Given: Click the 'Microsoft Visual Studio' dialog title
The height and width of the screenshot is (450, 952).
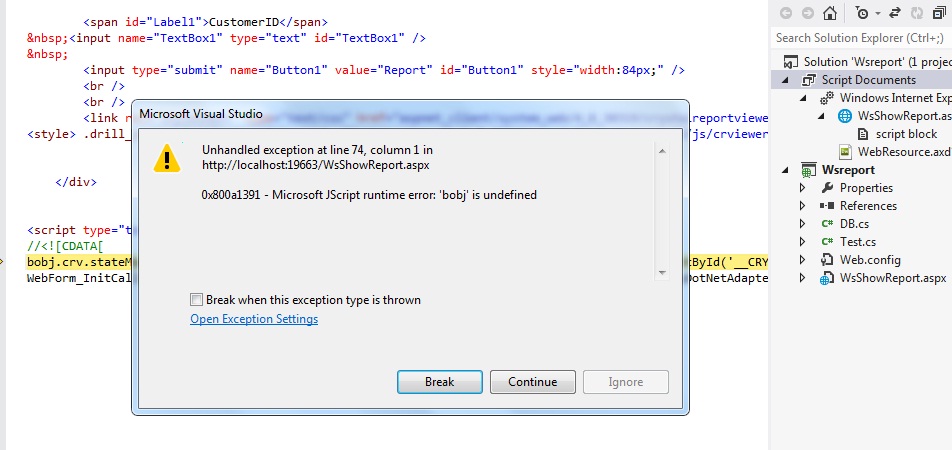Looking at the screenshot, I should coord(201,114).
